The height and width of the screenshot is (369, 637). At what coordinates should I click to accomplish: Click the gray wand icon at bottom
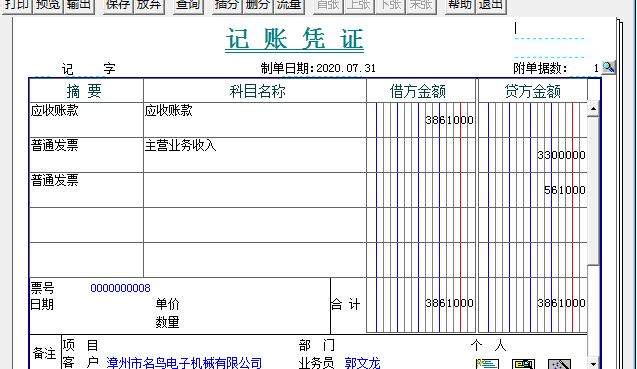559,364
